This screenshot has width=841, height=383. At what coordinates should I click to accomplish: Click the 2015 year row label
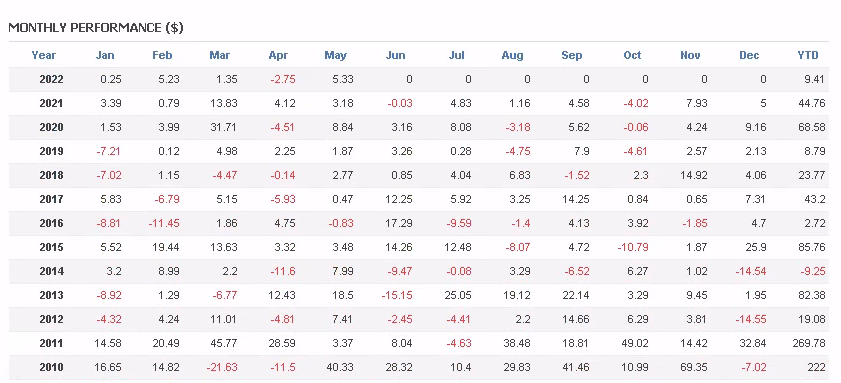coord(51,247)
